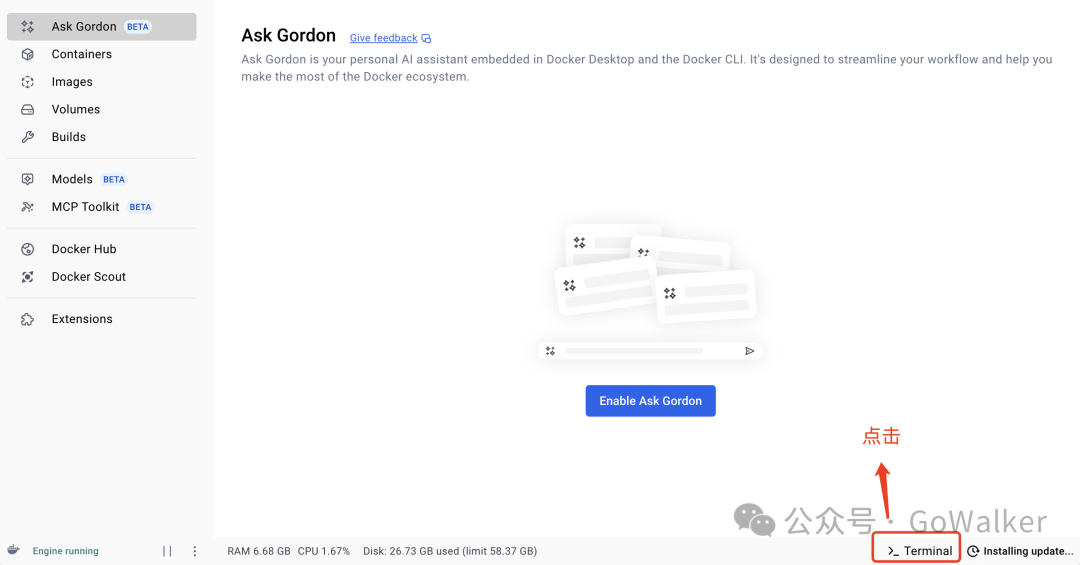Click the Enable Ask Gordon button
The width and height of the screenshot is (1080, 565).
(650, 400)
